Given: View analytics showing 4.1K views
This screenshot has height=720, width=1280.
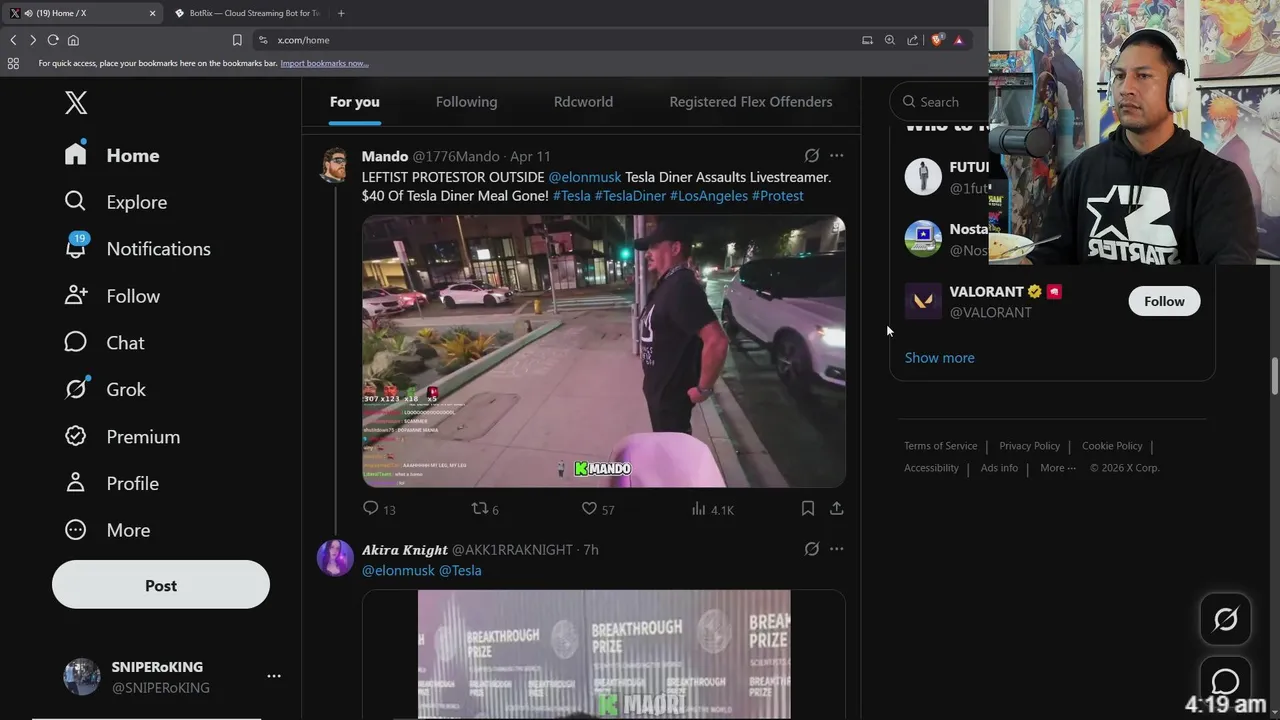Looking at the screenshot, I should 712,509.
